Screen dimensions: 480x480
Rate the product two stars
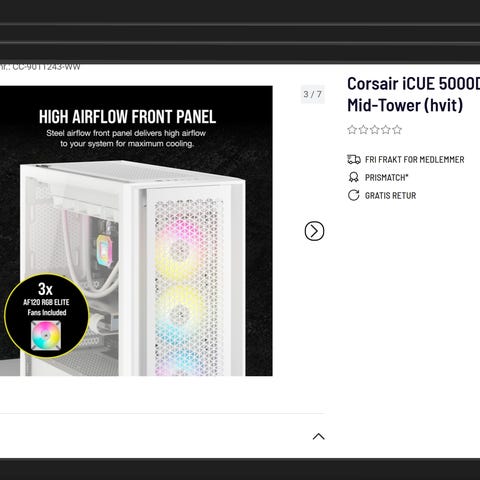[x=363, y=129]
